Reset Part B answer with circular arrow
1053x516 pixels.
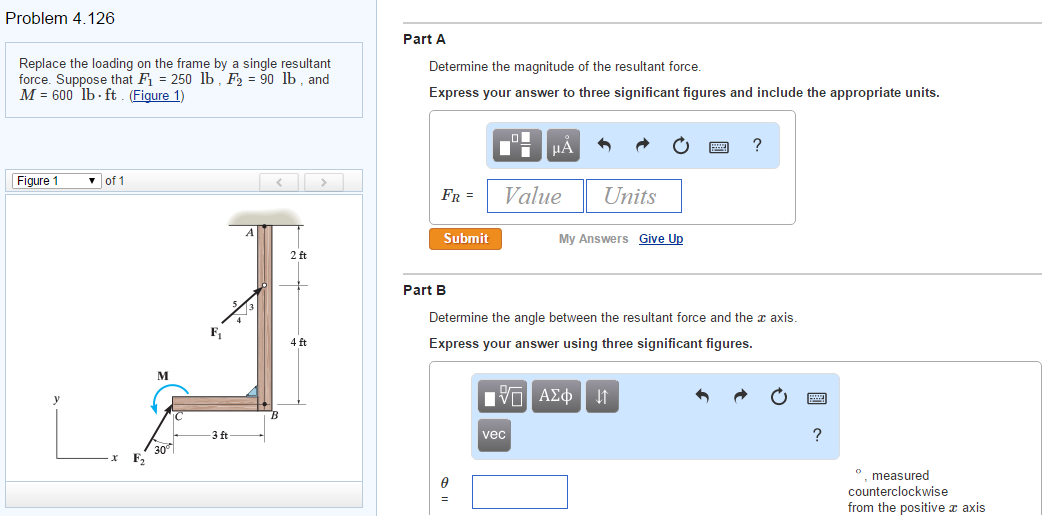point(778,397)
